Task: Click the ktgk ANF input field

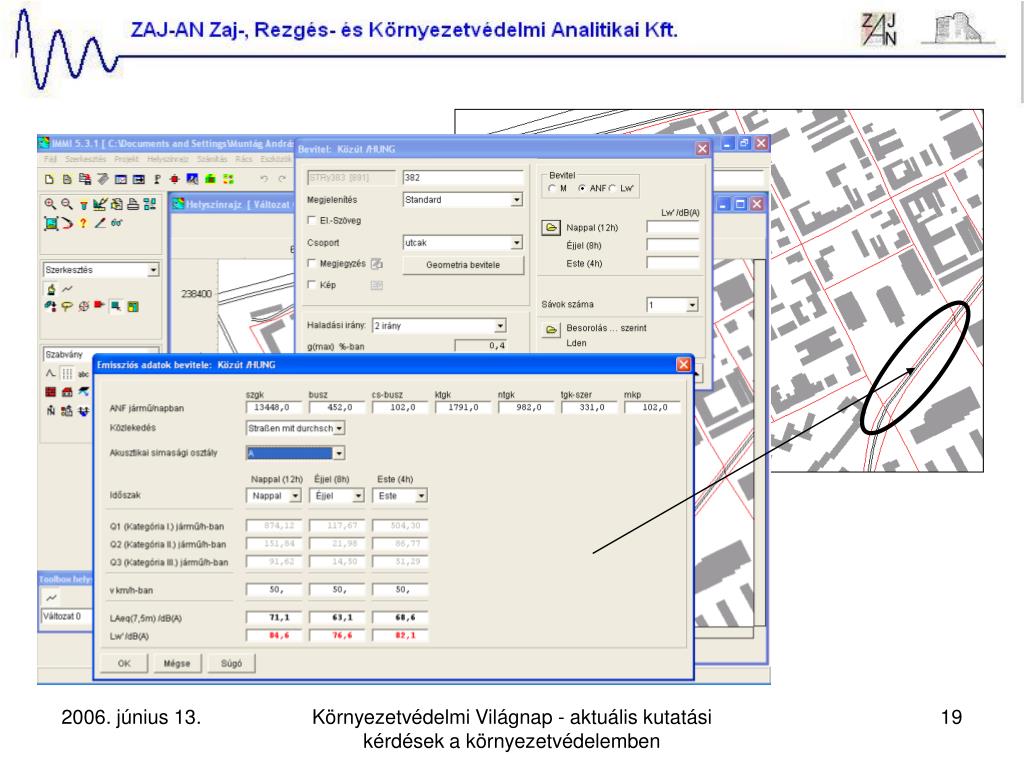Action: coord(463,408)
